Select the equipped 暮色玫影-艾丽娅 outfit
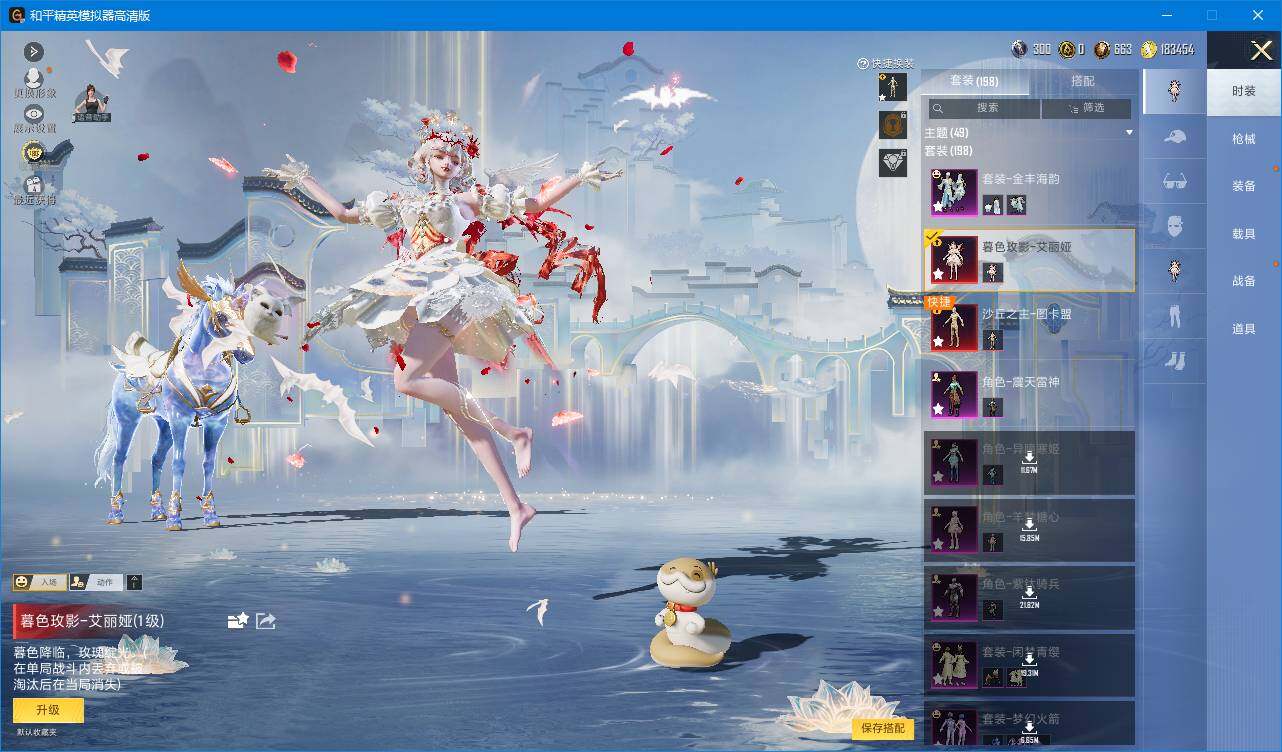Screen dimensions: 1282x752 [x=1030, y=260]
